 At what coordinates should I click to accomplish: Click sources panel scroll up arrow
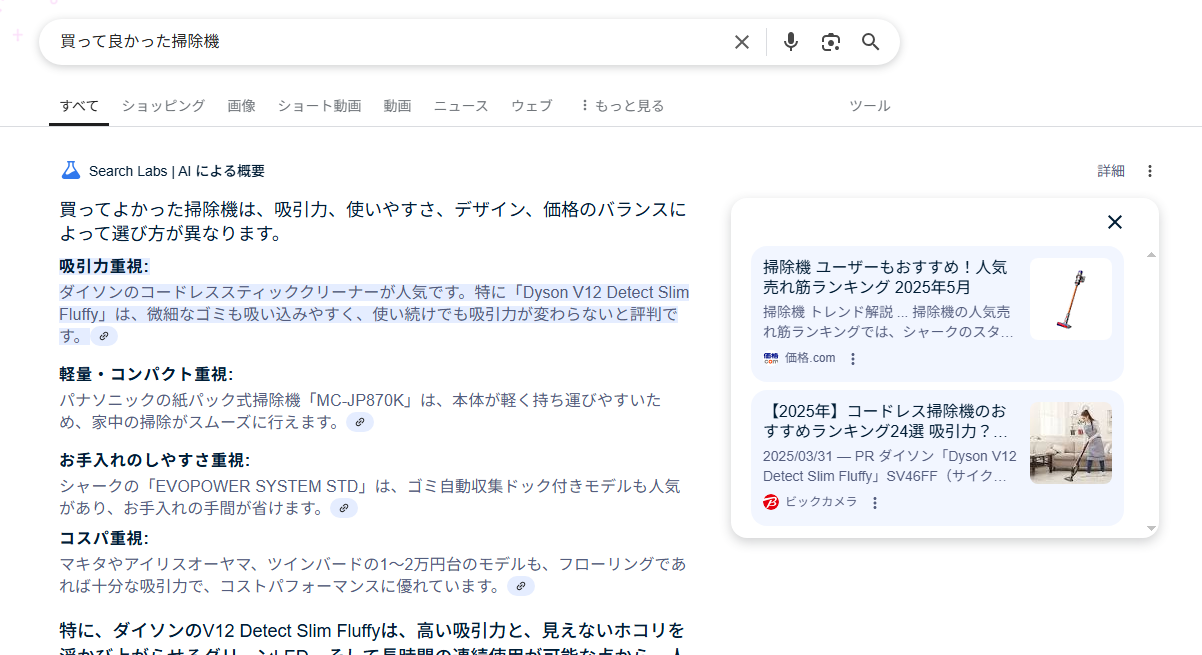[x=1151, y=255]
